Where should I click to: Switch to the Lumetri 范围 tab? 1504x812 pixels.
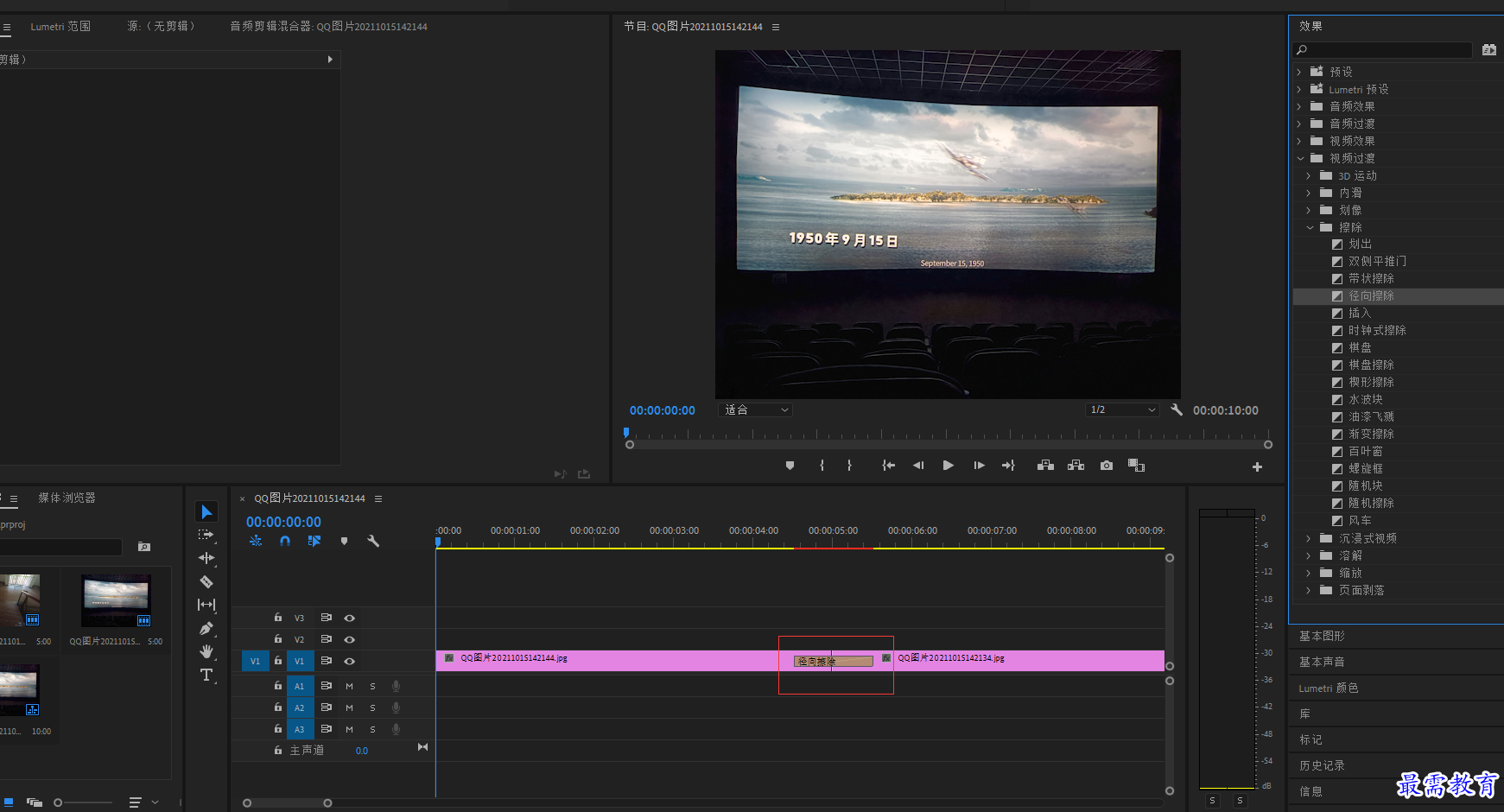click(x=60, y=27)
